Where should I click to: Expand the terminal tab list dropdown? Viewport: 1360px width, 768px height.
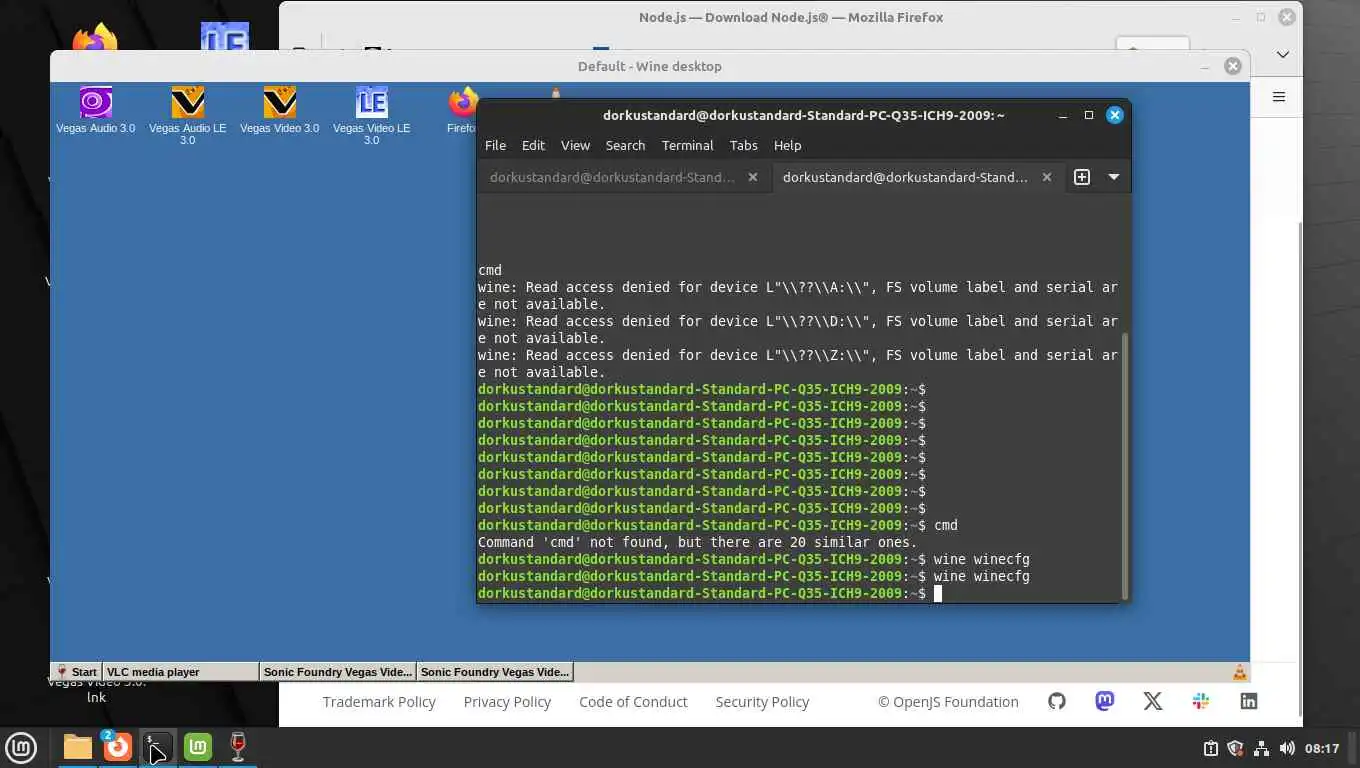pos(1113,177)
